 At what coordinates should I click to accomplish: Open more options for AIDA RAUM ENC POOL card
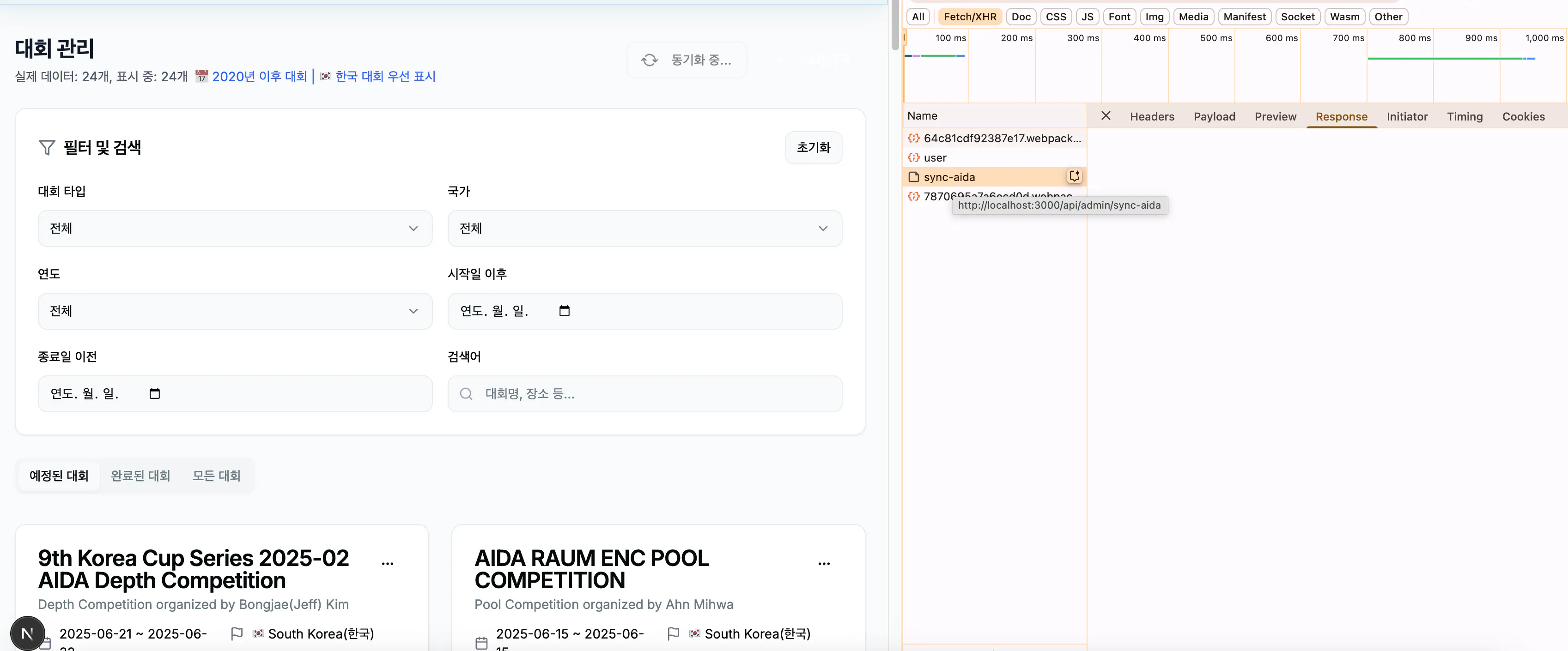coord(824,563)
